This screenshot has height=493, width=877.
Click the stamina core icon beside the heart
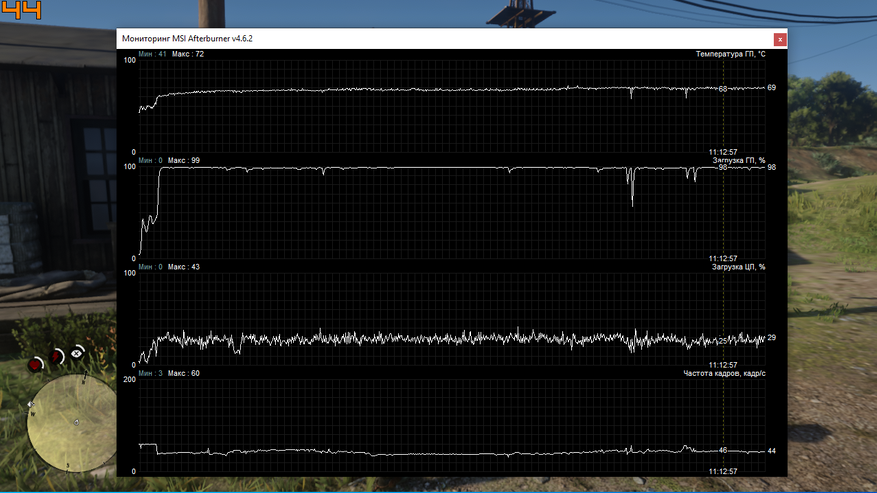tap(57, 355)
